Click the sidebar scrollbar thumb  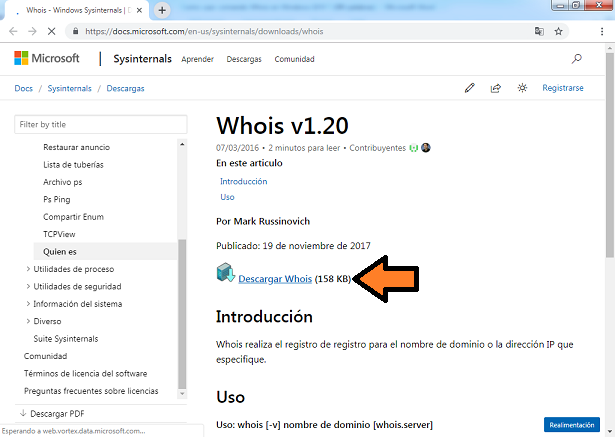coord(182,314)
